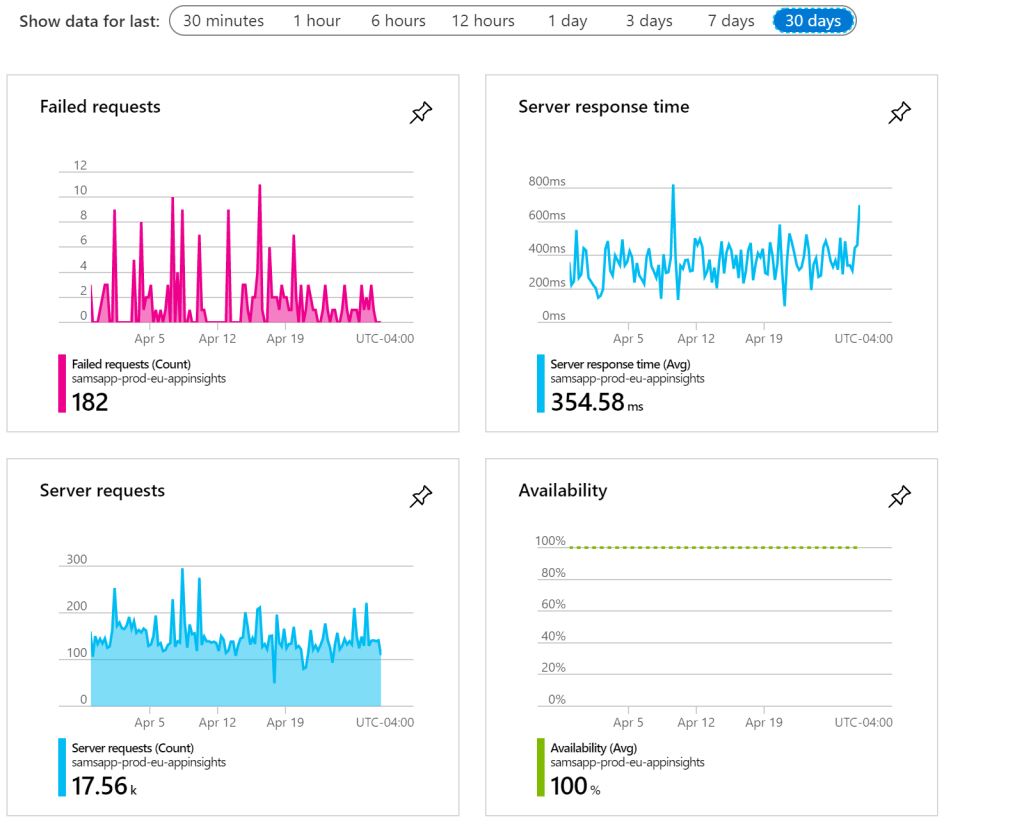Pin the Server requests chart

coord(421,497)
